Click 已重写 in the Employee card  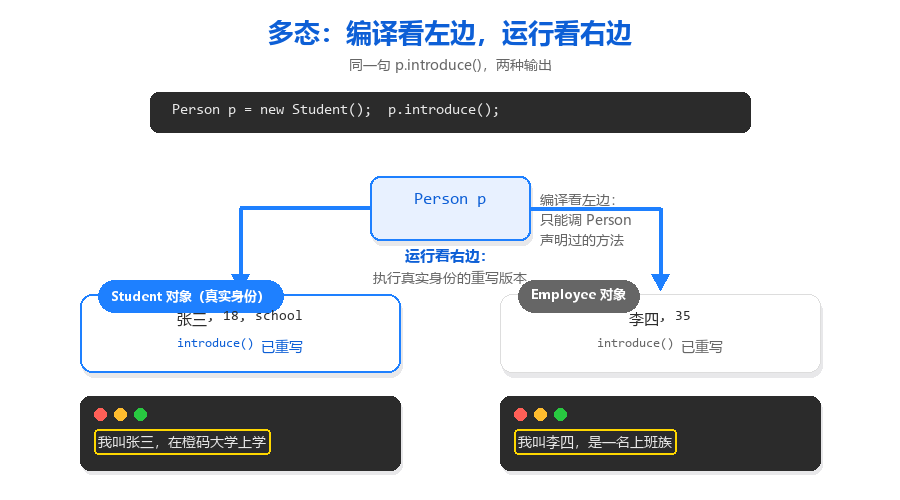click(701, 347)
